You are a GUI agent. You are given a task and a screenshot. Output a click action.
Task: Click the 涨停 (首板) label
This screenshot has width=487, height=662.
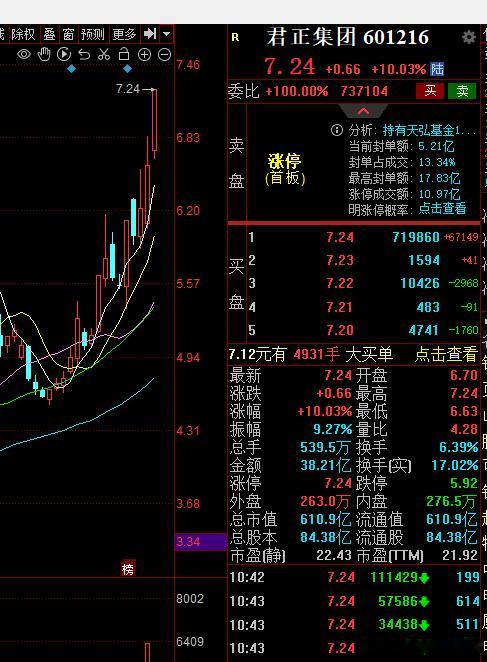(285, 169)
